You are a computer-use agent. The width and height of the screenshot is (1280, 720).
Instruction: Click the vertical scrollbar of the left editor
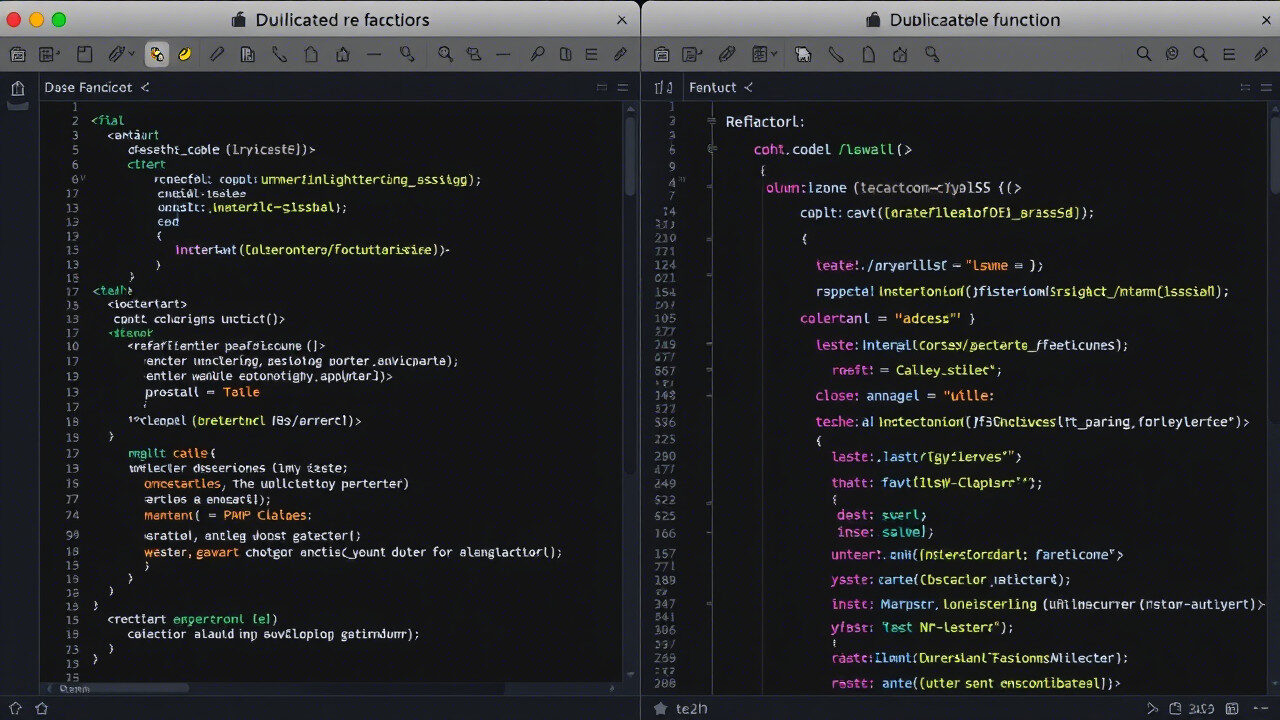629,155
